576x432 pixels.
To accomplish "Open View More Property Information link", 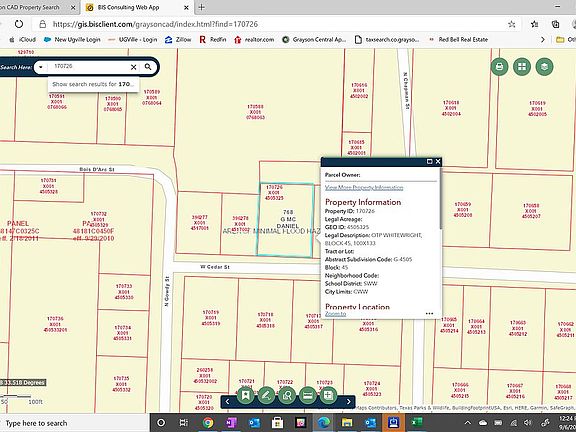I will [x=364, y=188].
